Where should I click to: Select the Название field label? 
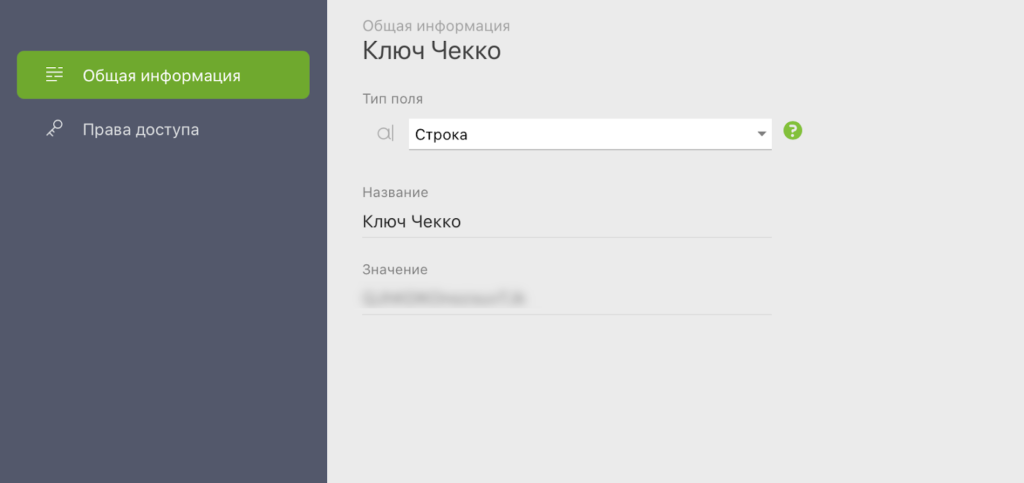tap(395, 192)
